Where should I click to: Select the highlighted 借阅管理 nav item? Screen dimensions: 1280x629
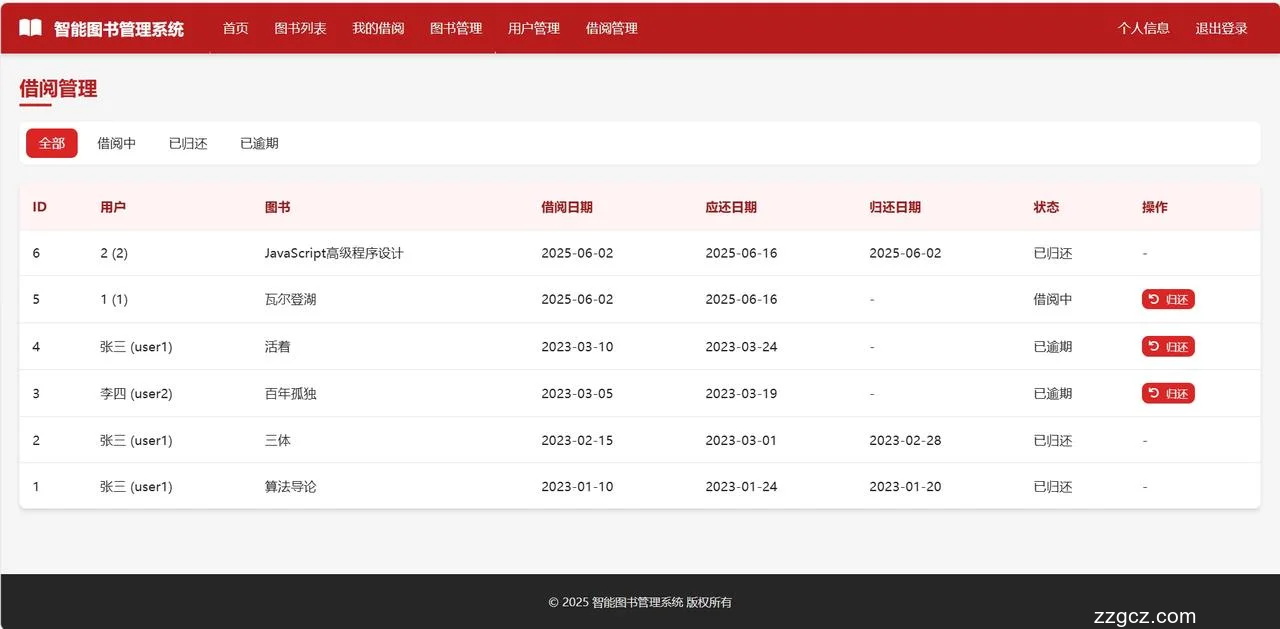(x=611, y=28)
